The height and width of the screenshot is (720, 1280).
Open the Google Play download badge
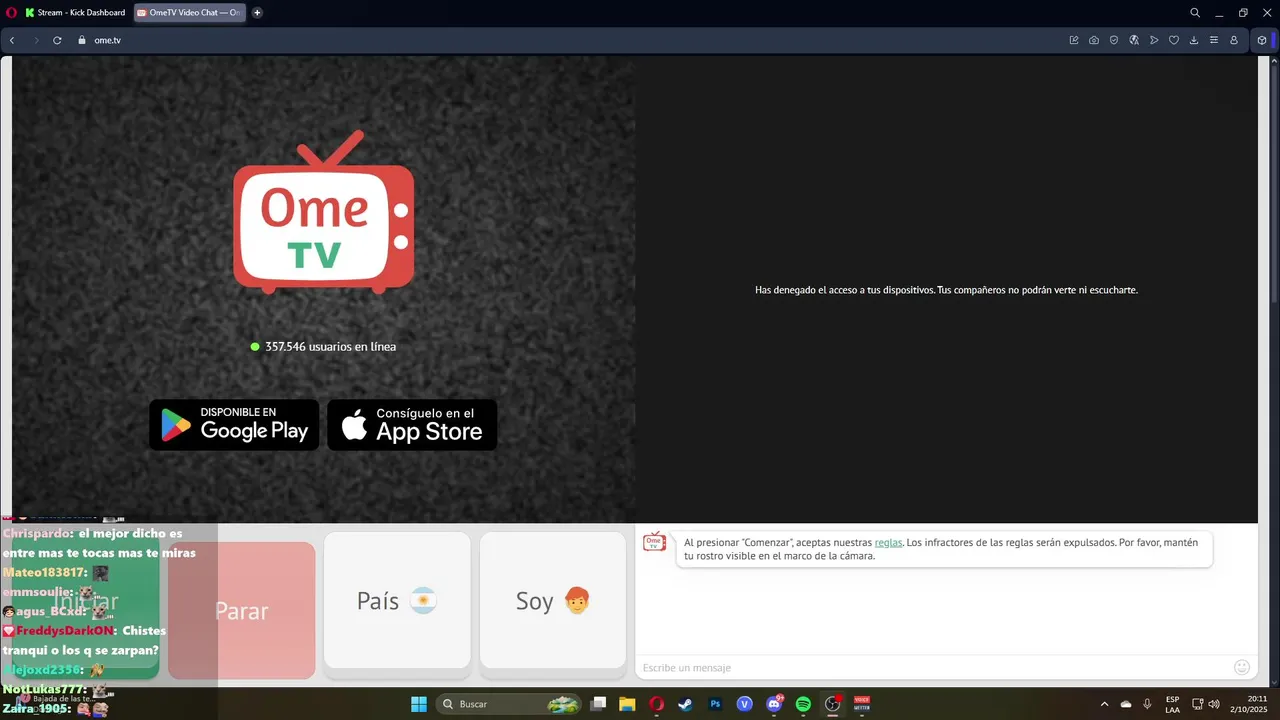[234, 425]
